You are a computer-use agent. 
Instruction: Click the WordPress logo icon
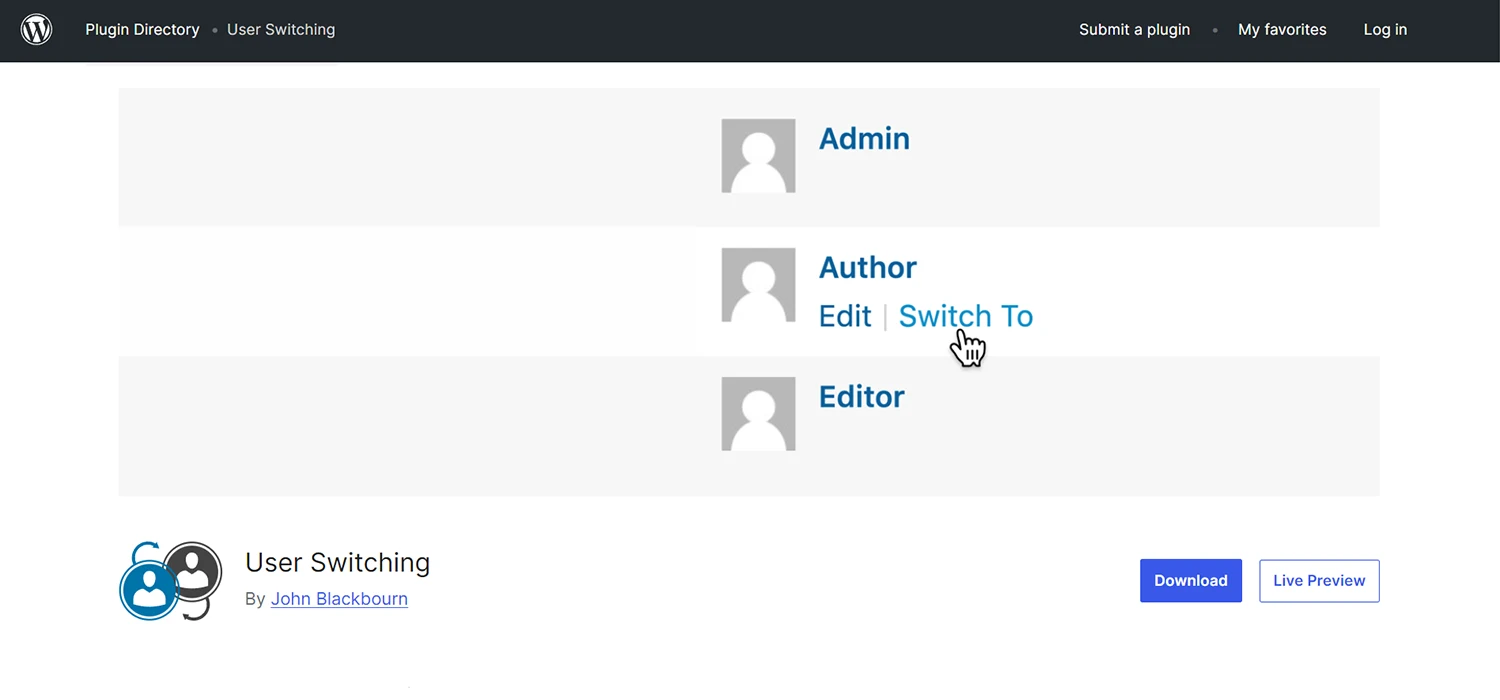click(37, 30)
